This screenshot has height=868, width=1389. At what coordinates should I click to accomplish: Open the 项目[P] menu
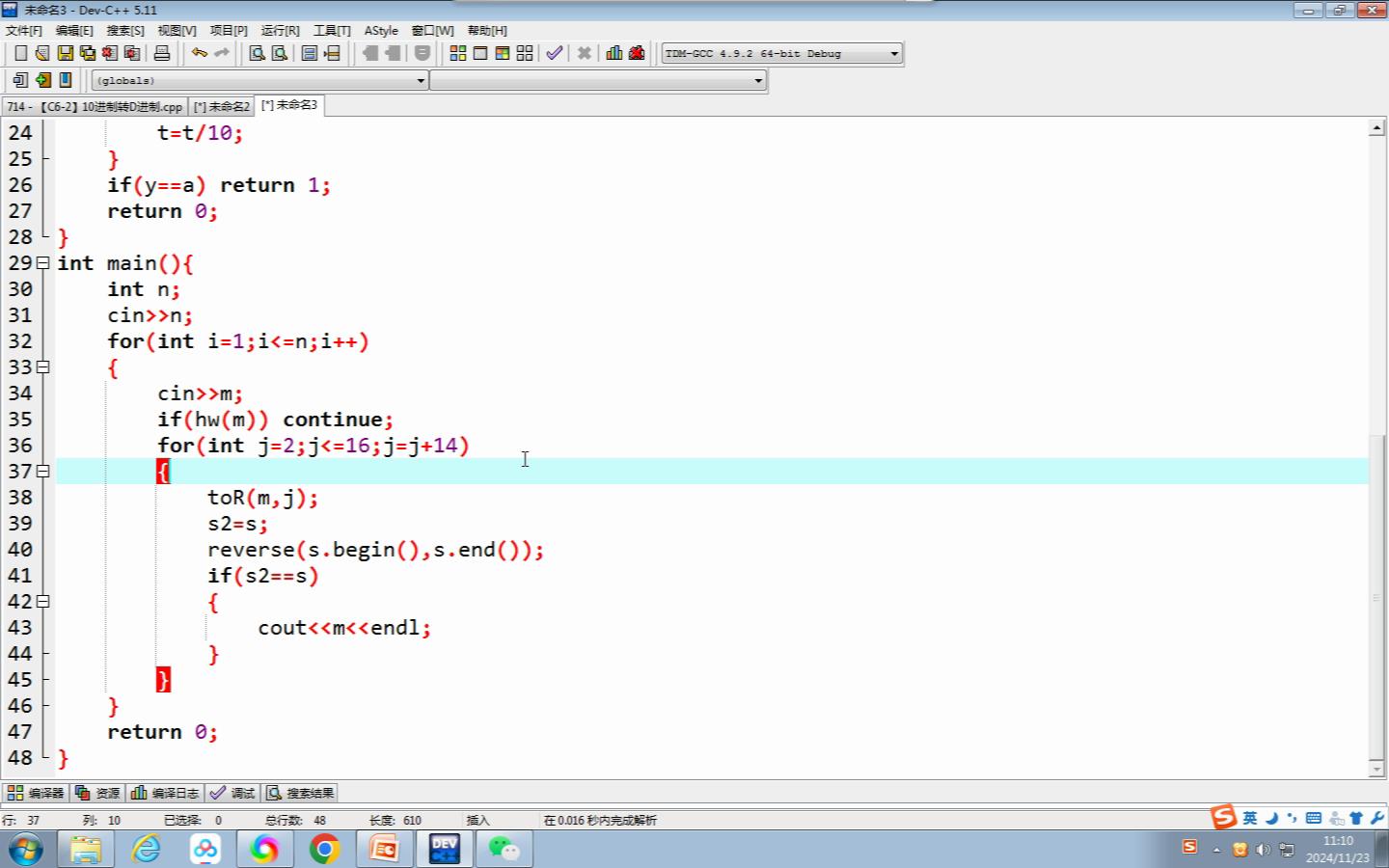click(229, 31)
